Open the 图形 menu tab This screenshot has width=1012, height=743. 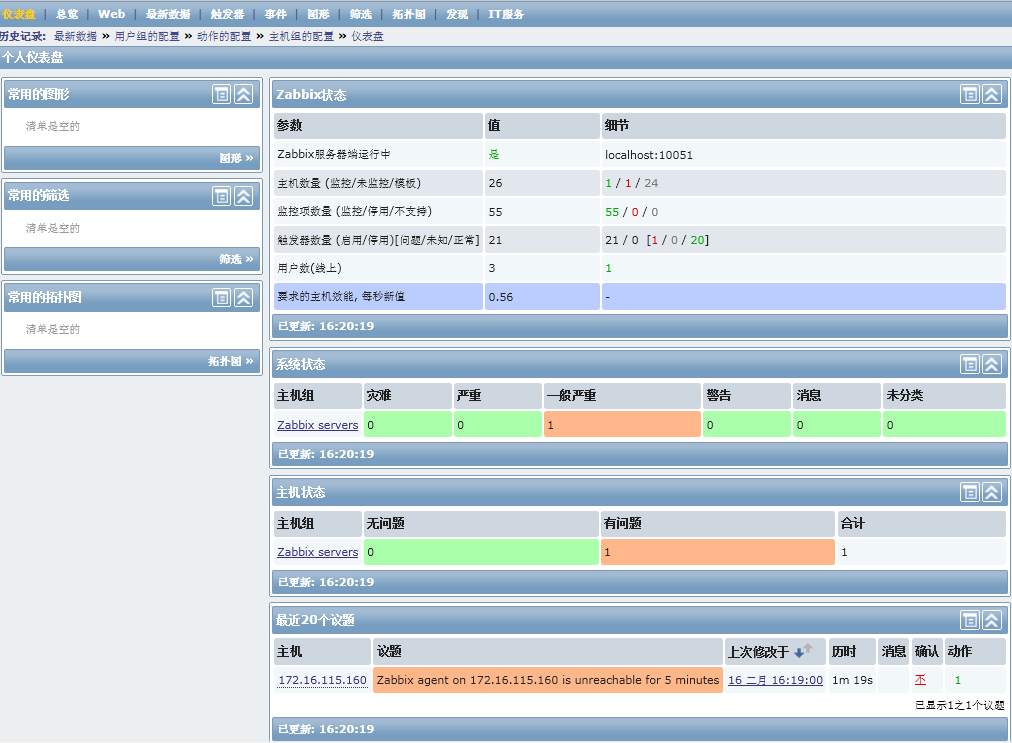pyautogui.click(x=318, y=14)
